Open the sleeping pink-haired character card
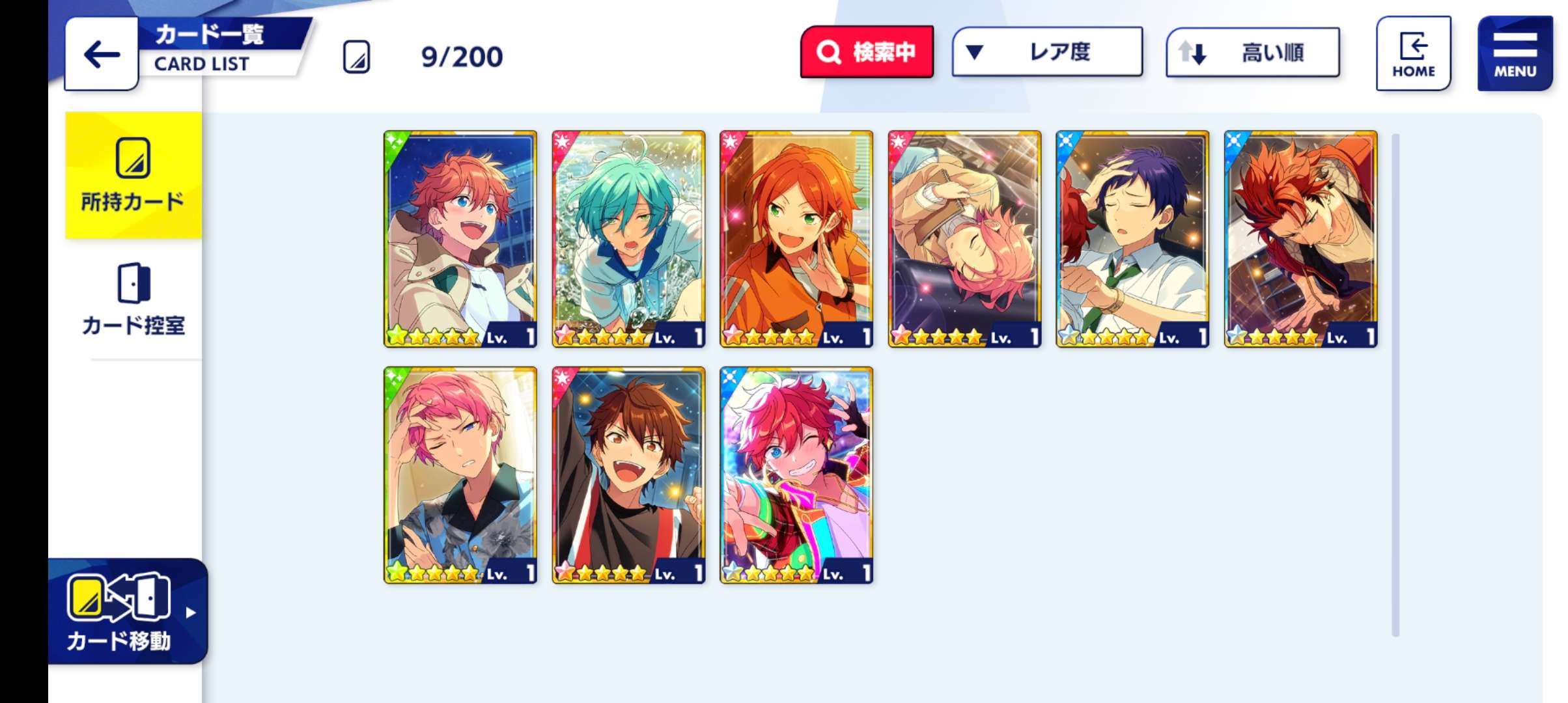Image resolution: width=1568 pixels, height=703 pixels. pos(964,239)
